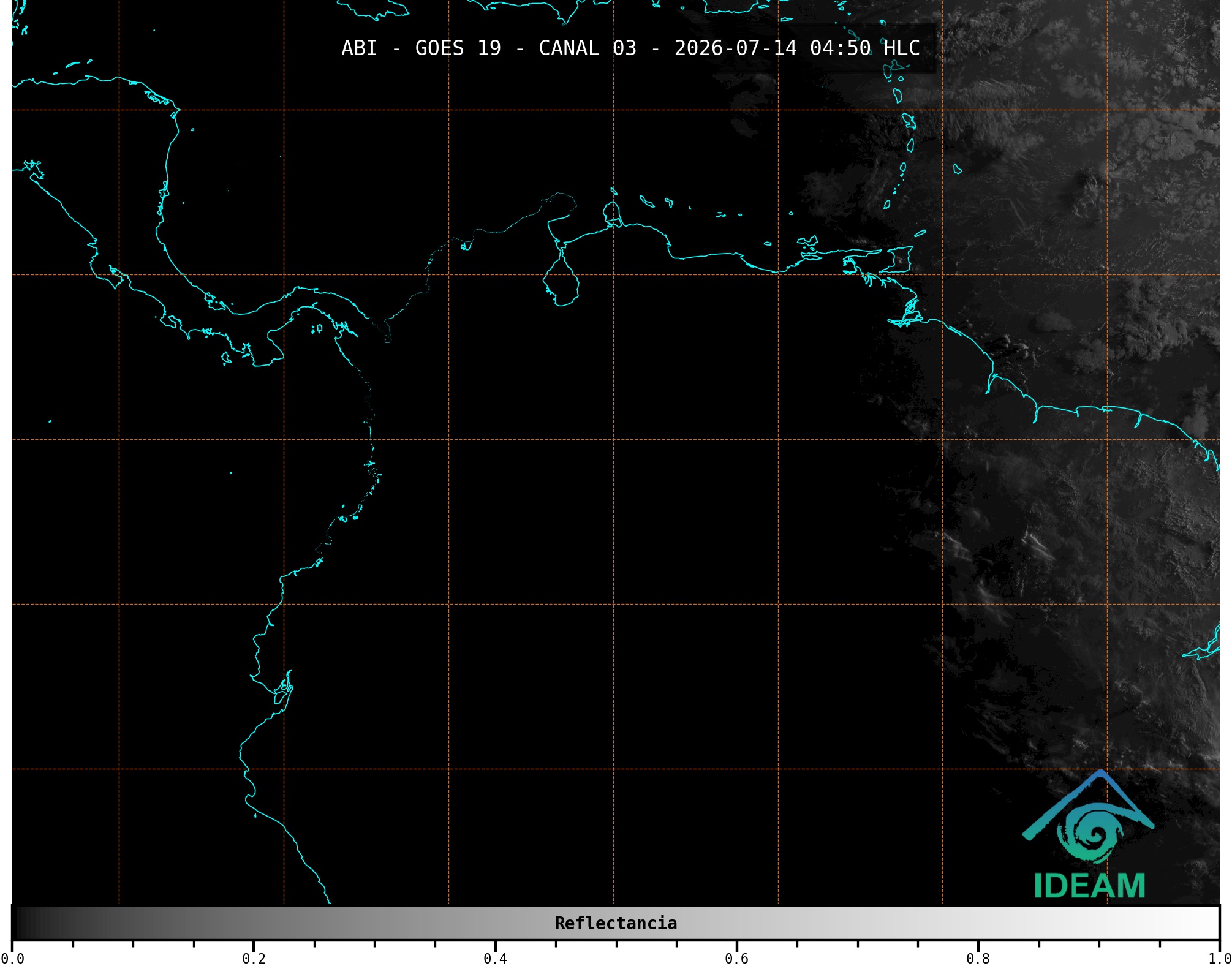This screenshot has width=1232, height=966.
Task: Click the 0.2 colorbar tick label
Action: tap(254, 959)
